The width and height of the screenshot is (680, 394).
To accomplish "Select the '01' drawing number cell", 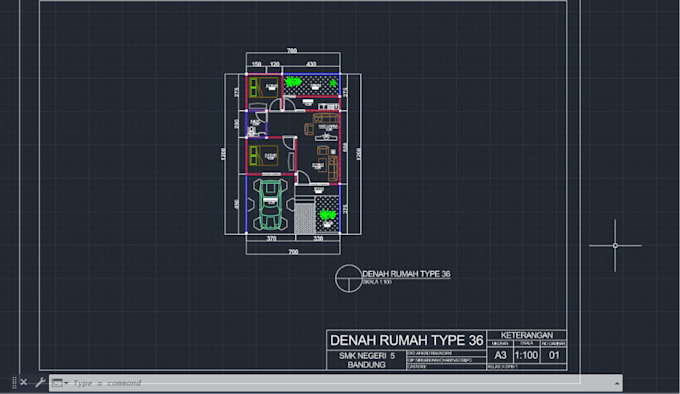I will [554, 355].
